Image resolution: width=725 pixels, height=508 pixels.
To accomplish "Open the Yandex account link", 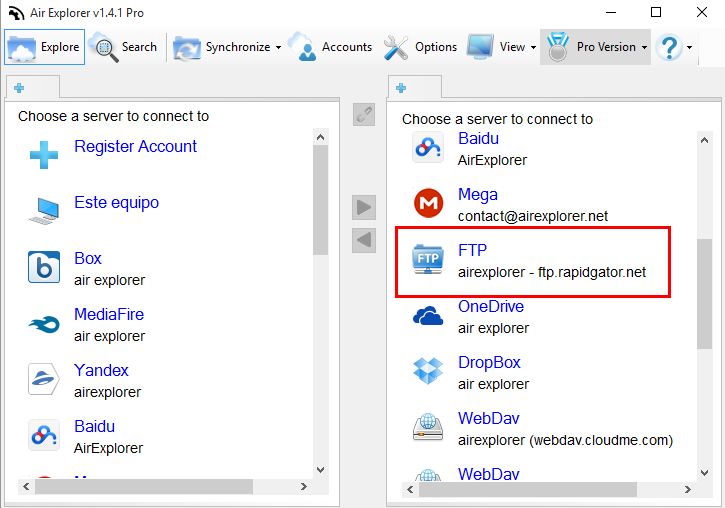I will (101, 370).
